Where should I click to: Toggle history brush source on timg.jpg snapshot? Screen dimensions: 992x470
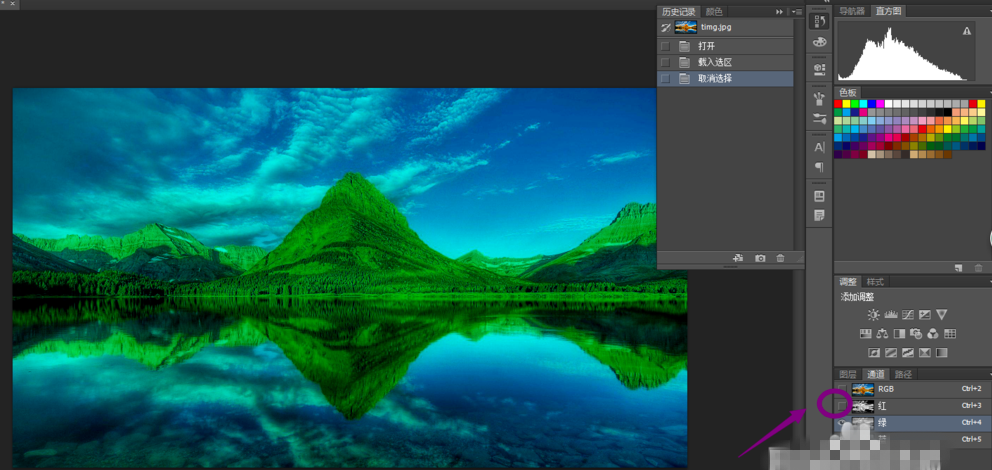664,28
